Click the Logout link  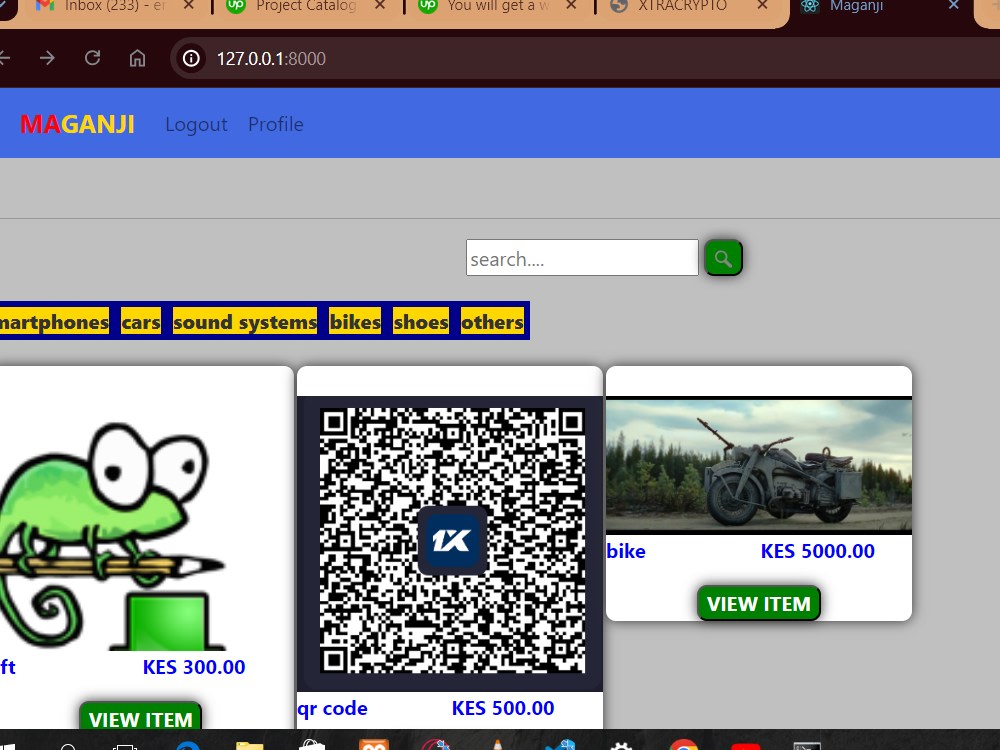196,124
